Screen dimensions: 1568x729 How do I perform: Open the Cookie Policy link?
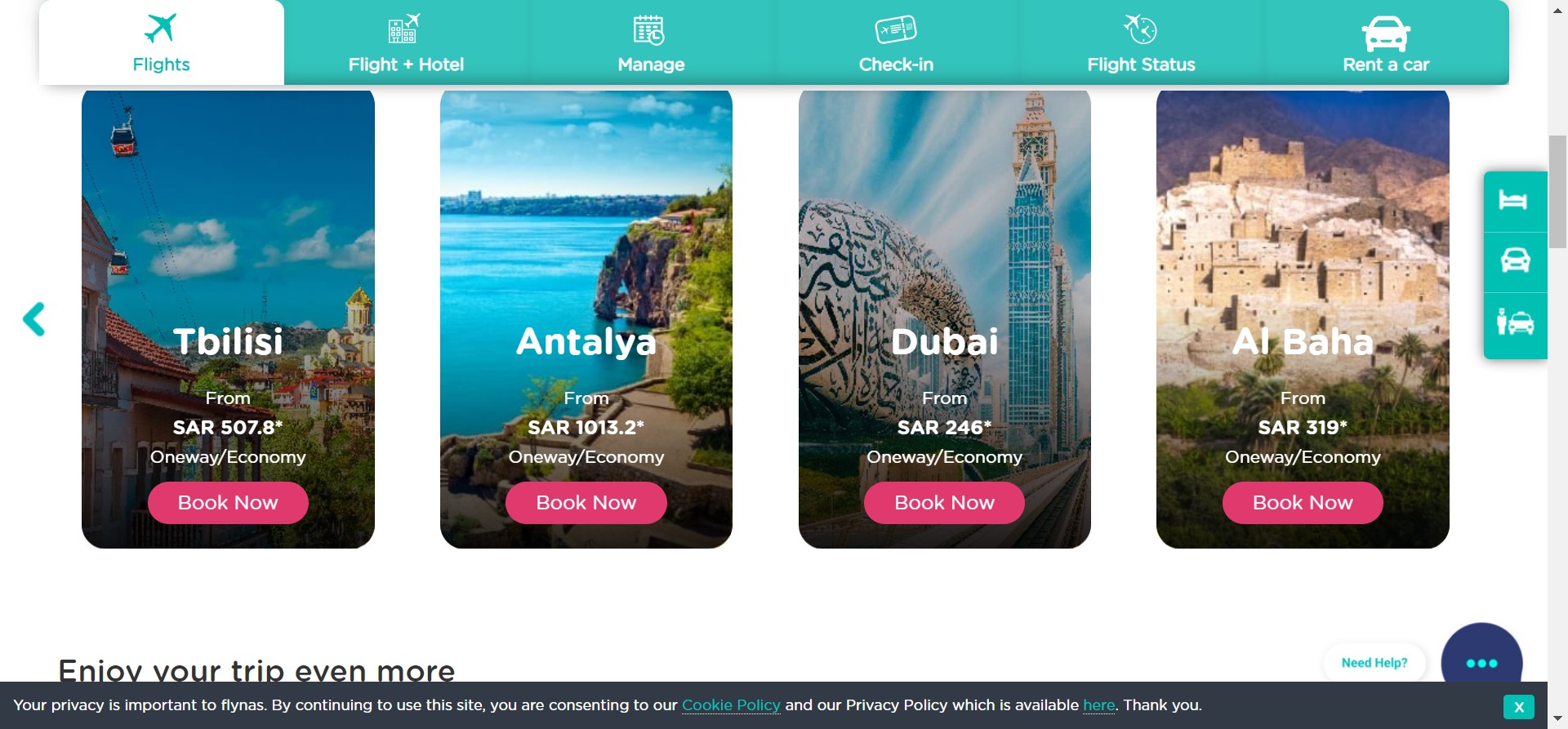(x=731, y=705)
